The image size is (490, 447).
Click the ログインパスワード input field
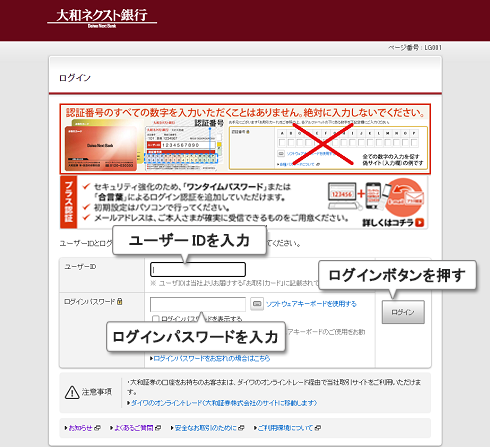point(198,304)
